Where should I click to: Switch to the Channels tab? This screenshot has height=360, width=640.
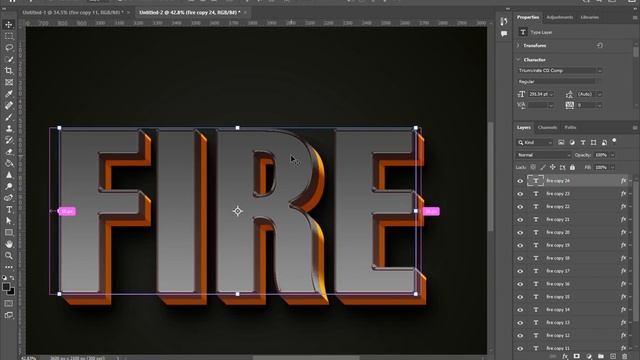[547, 127]
